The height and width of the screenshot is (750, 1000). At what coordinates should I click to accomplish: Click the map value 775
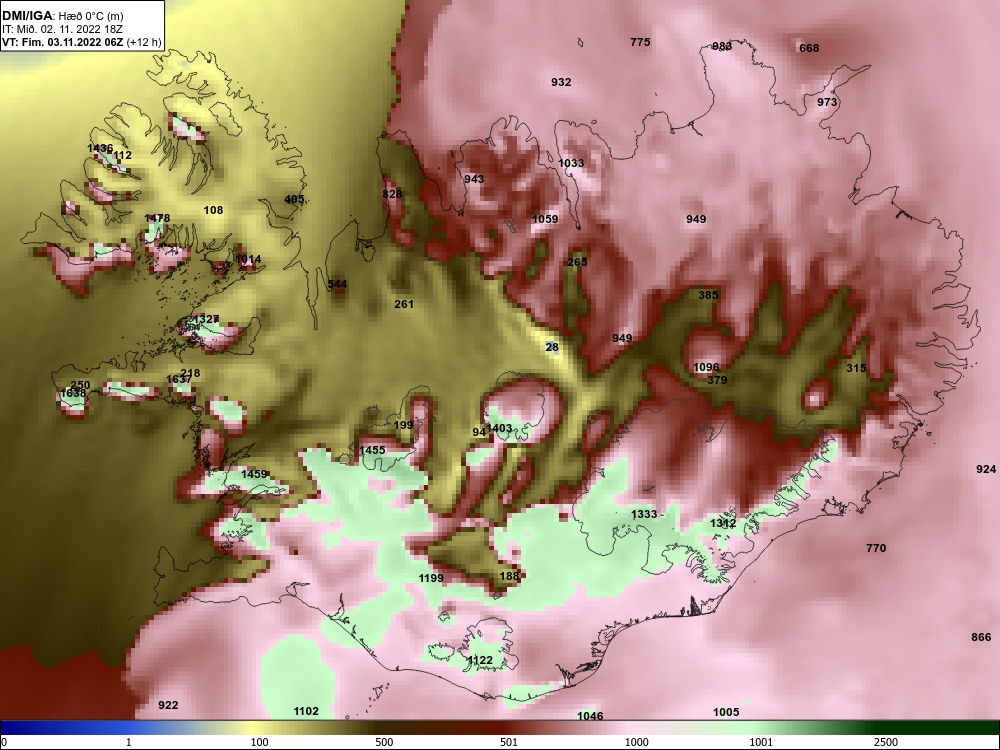[640, 42]
